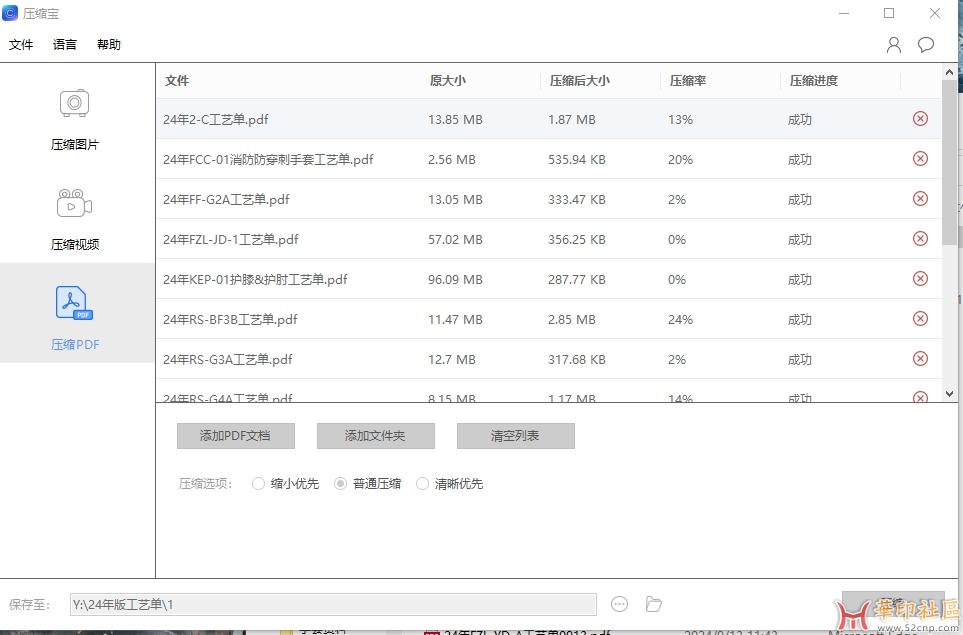Click the scrollbar down arrow
Screen dimensions: 963x635
tap(948, 393)
